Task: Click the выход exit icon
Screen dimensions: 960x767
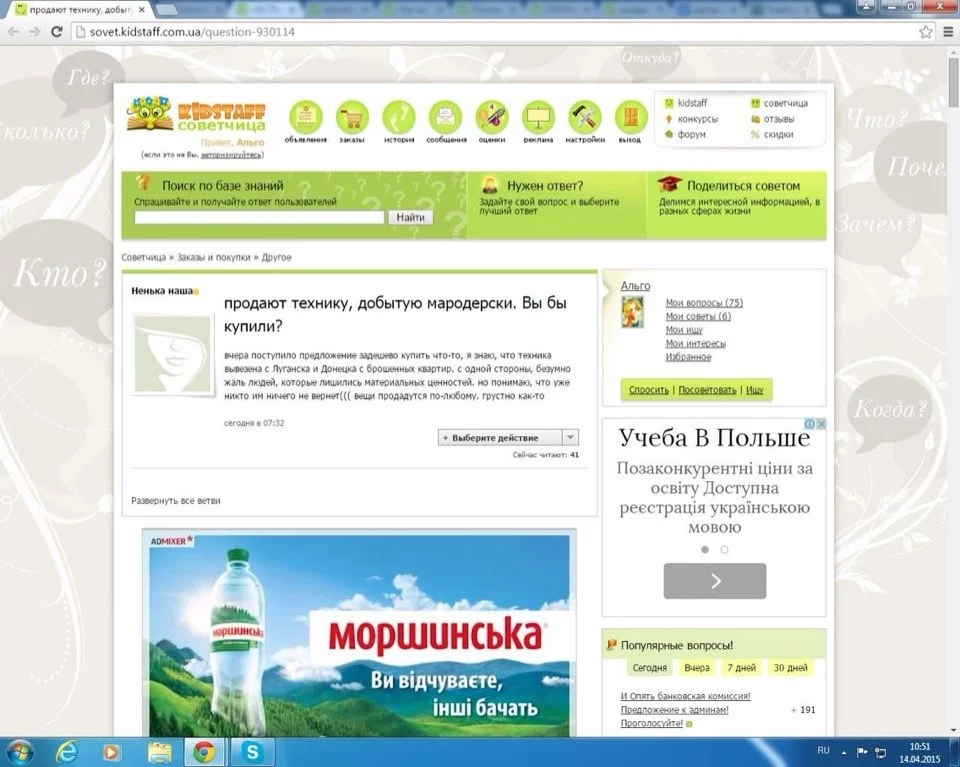Action: tap(630, 115)
